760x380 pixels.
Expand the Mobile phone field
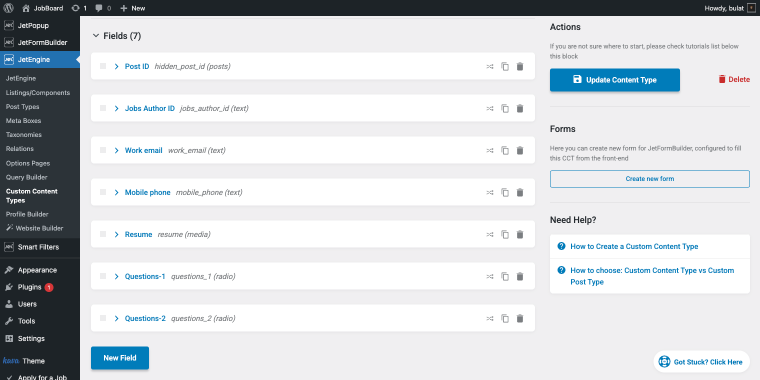point(116,192)
